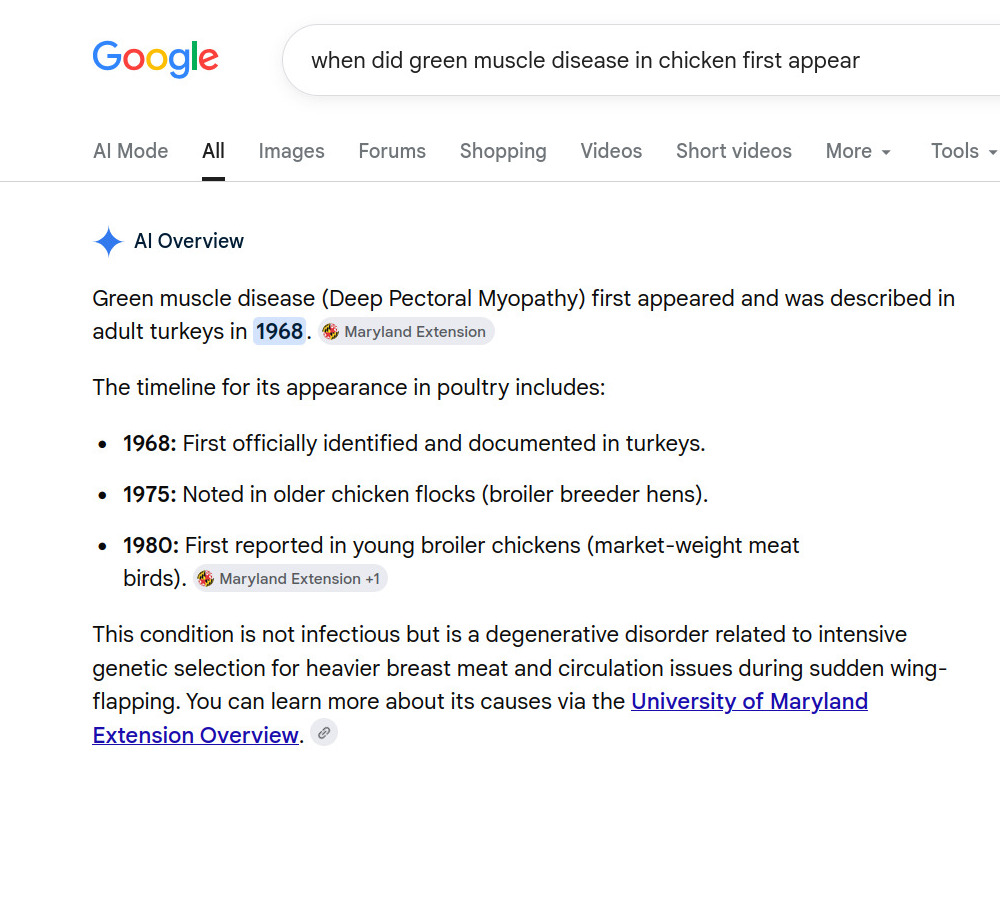
Task: Open the Tools dropdown
Action: coord(963,151)
